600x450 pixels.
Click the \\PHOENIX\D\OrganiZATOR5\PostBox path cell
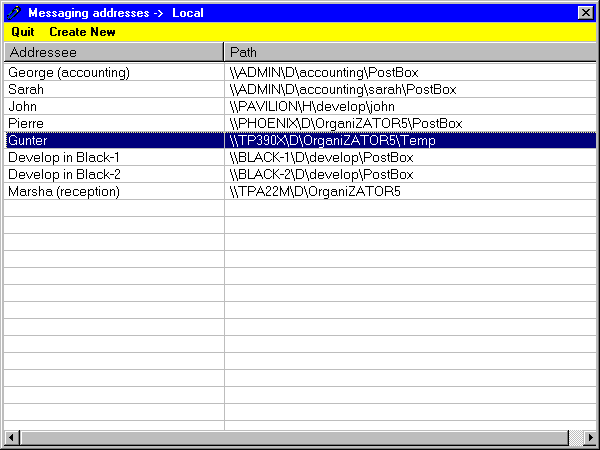(x=346, y=123)
